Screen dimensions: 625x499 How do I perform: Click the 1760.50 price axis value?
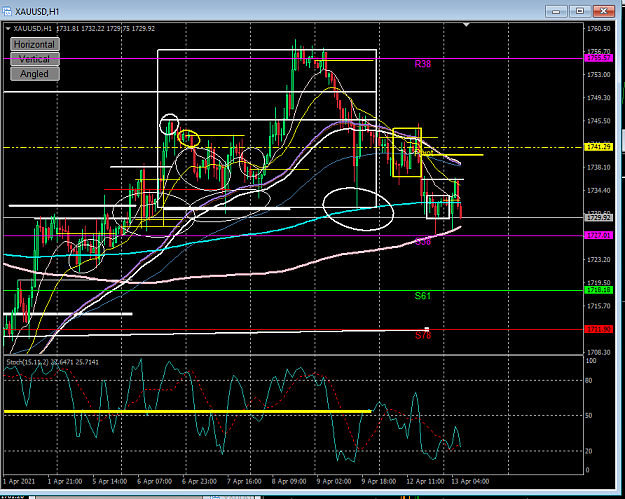point(598,29)
